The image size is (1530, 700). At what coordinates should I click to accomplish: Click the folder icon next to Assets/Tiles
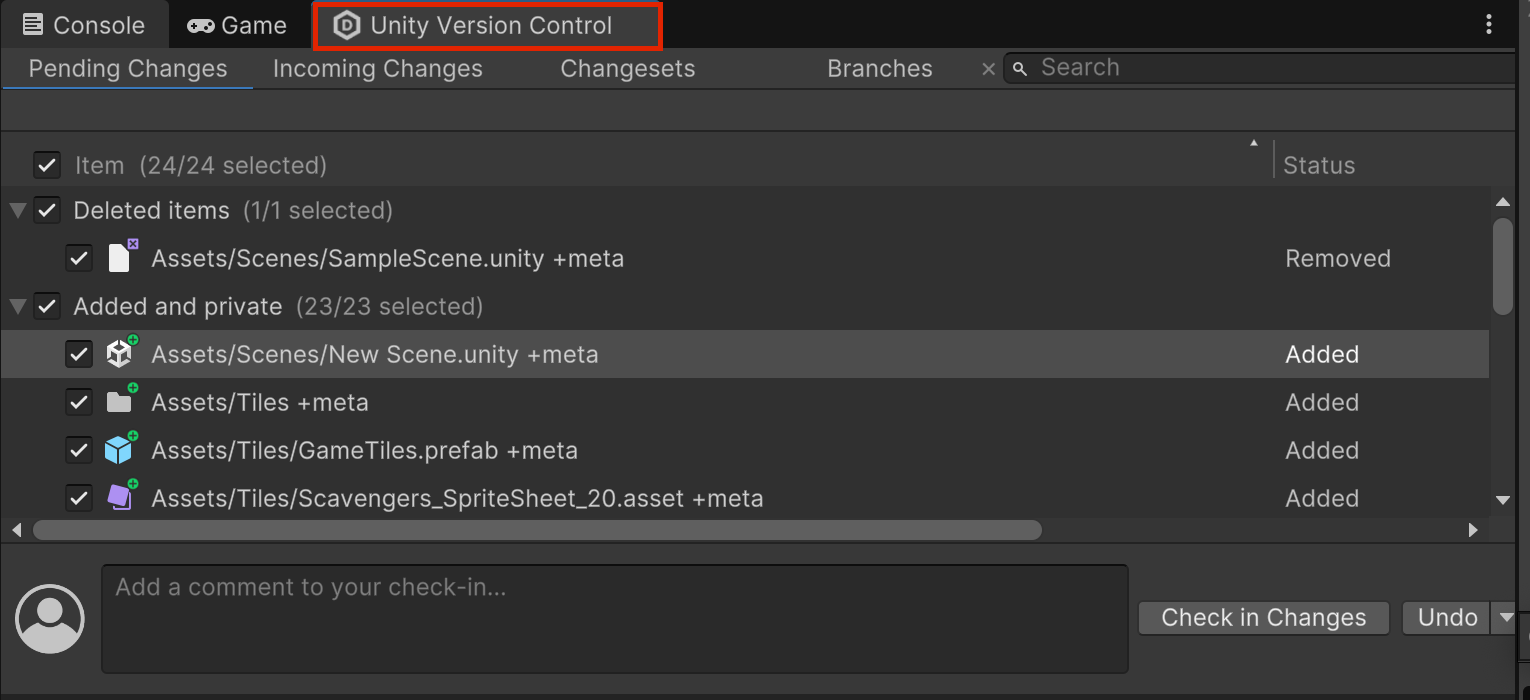(x=120, y=402)
